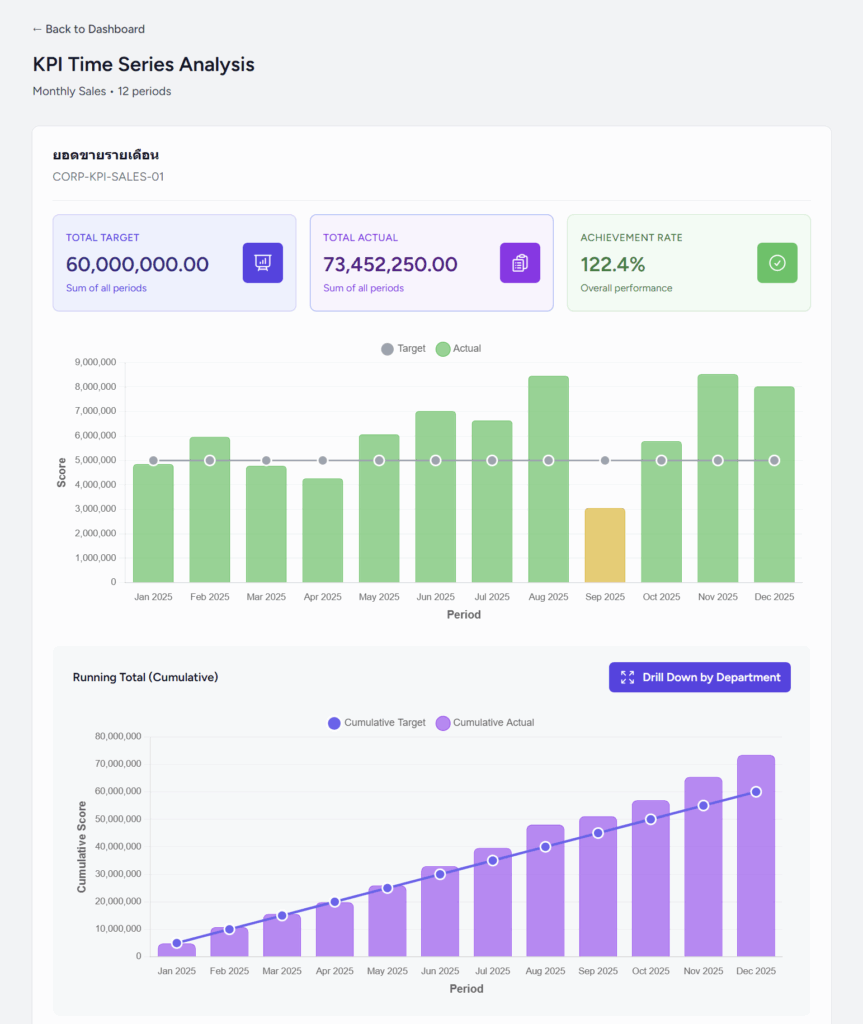Click the Achievement Rate checkmark icon
This screenshot has height=1024, width=863.
pos(777,263)
